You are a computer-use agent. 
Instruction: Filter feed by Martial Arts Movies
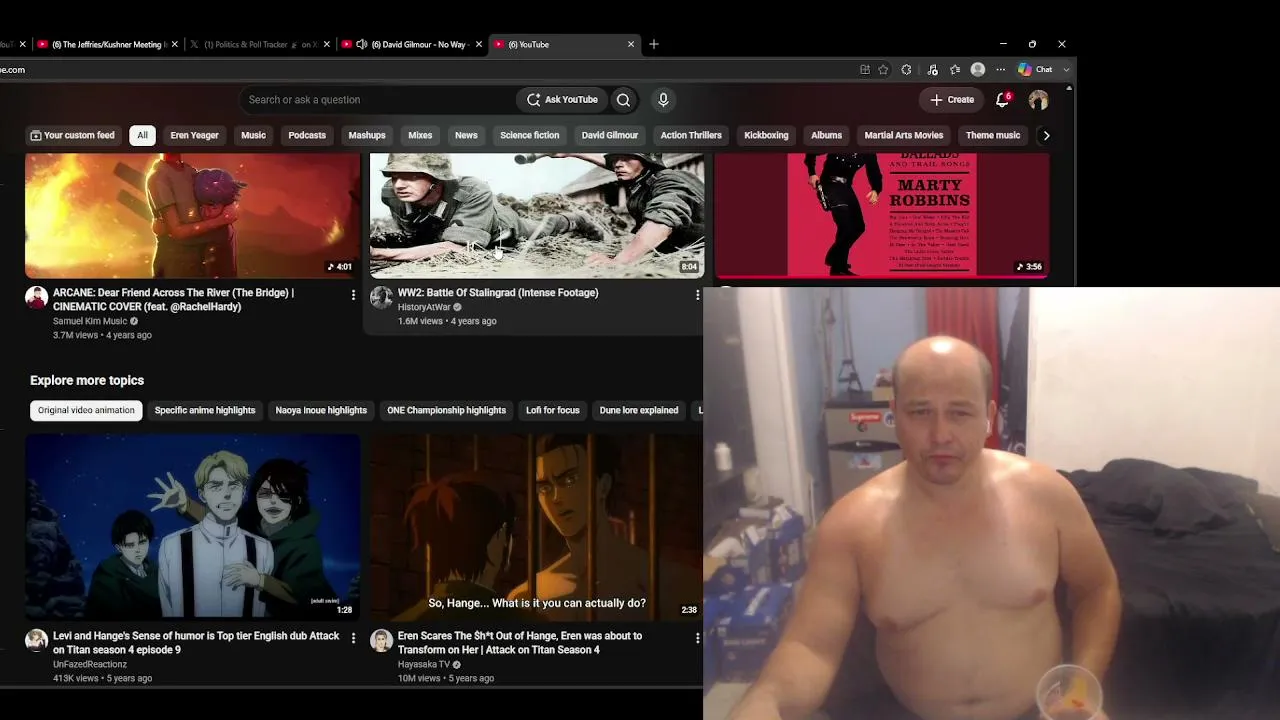[904, 135]
